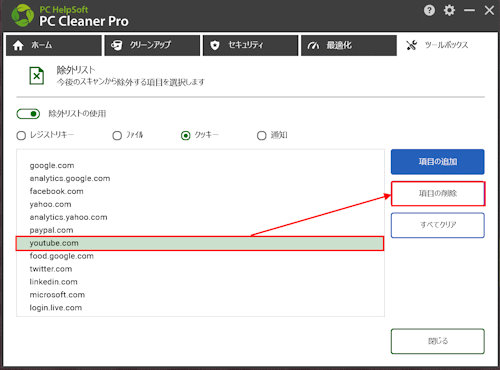The width and height of the screenshot is (500, 370).
Task: Click the 閉じる button
Action: pos(438,341)
